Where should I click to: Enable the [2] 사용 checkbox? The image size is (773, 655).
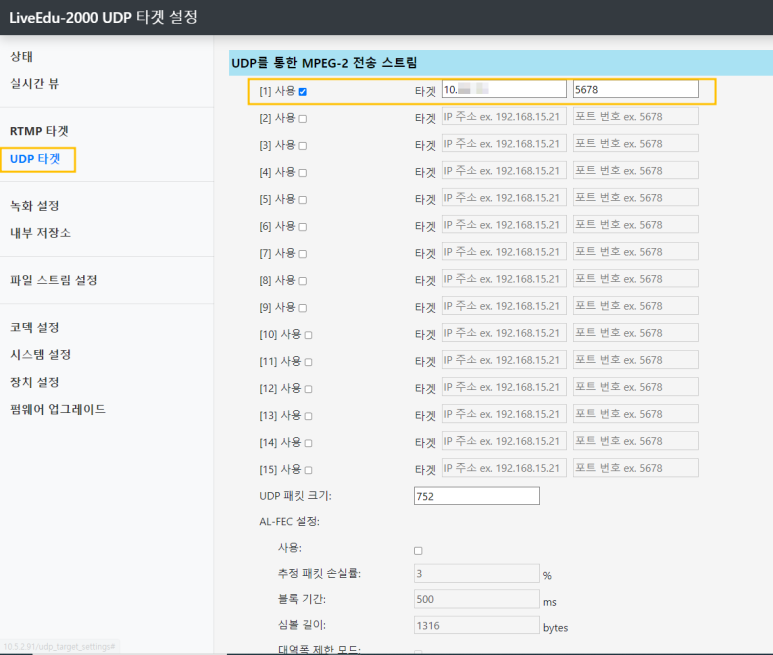(303, 119)
